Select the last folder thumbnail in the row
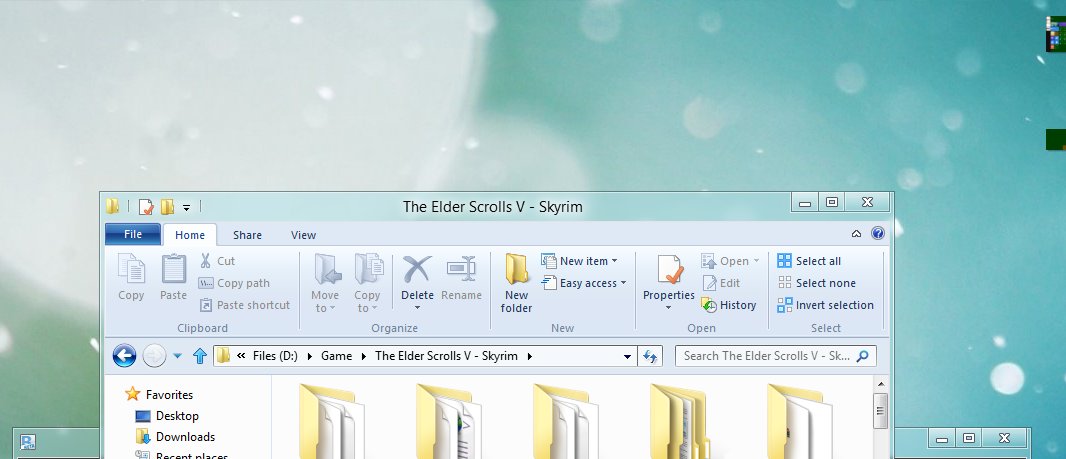Image resolution: width=1066 pixels, height=459 pixels. click(x=800, y=421)
